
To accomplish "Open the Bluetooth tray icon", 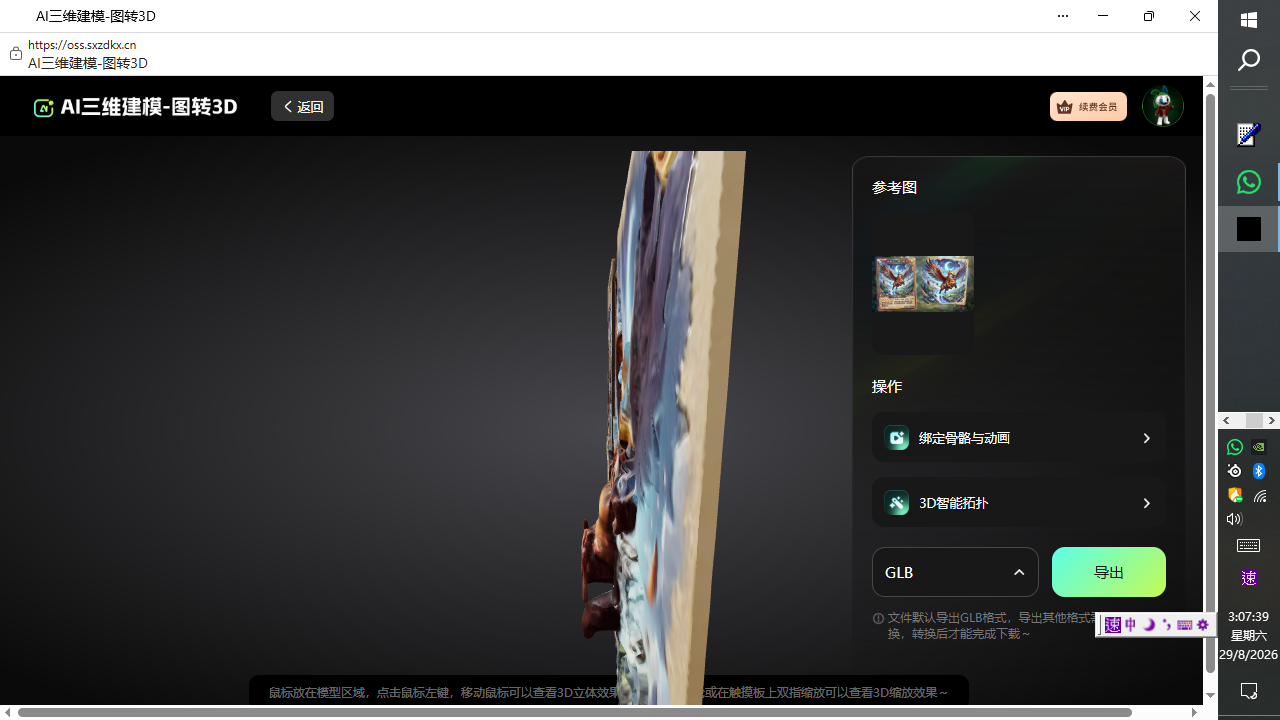I will (1260, 471).
